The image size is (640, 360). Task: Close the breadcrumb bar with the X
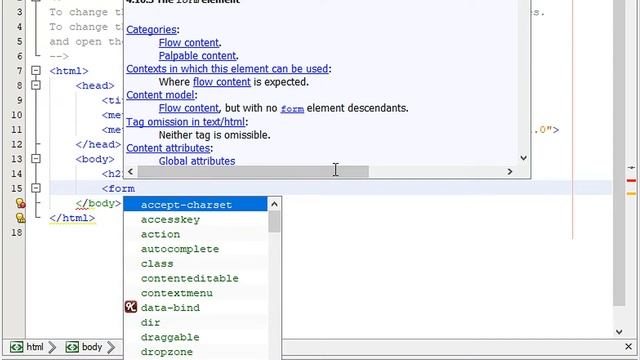(x=629, y=347)
